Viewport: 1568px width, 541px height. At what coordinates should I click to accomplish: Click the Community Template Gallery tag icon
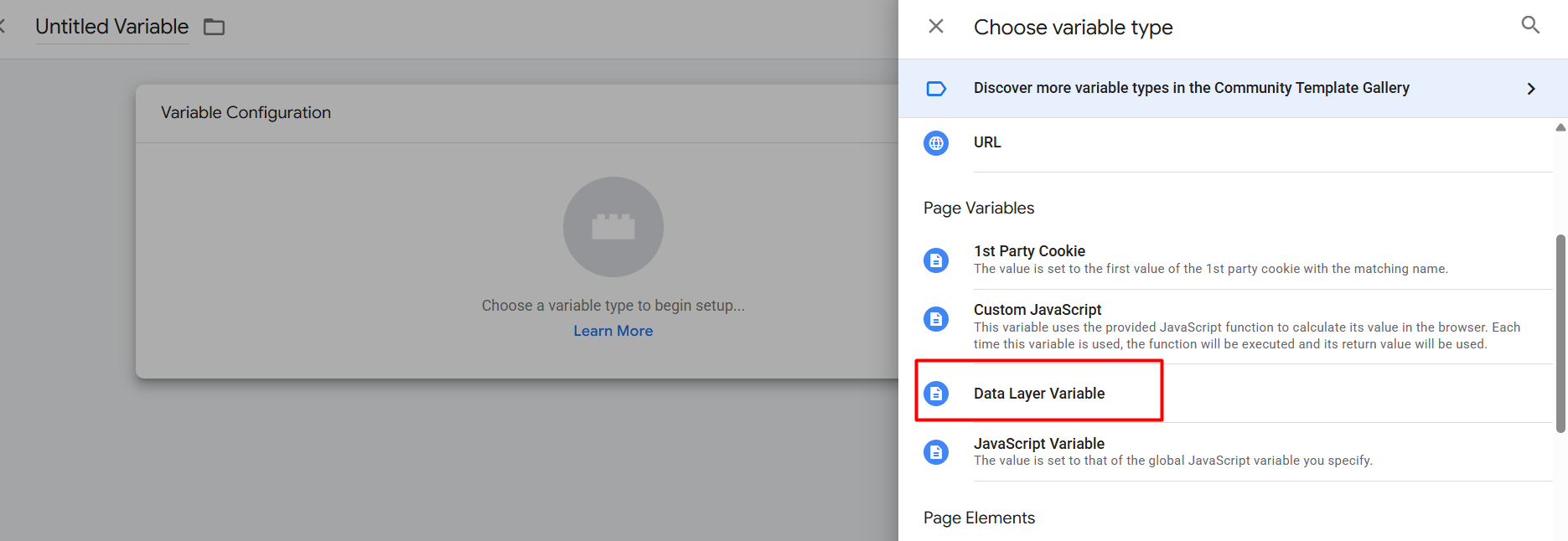936,89
